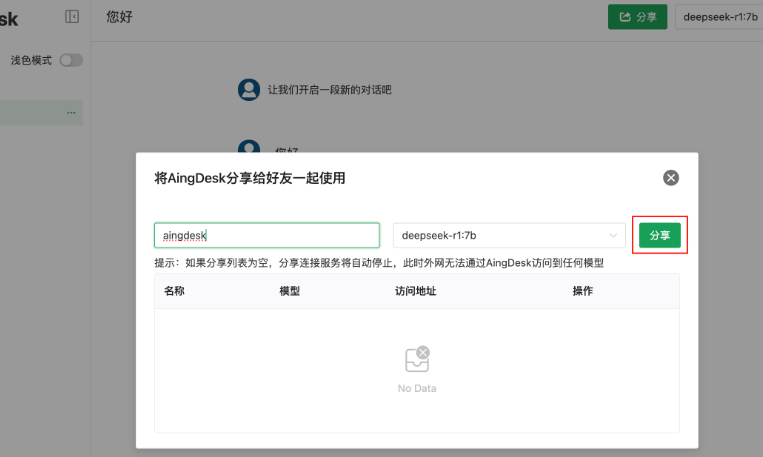The width and height of the screenshot is (763, 457).
Task: Toggle the 浅色模式 switch
Action: click(x=71, y=60)
